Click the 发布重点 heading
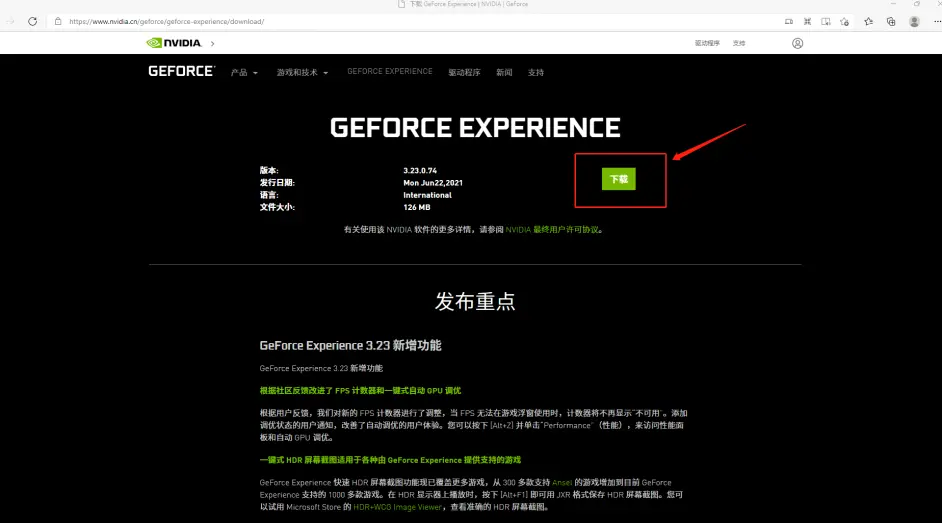 pos(475,301)
